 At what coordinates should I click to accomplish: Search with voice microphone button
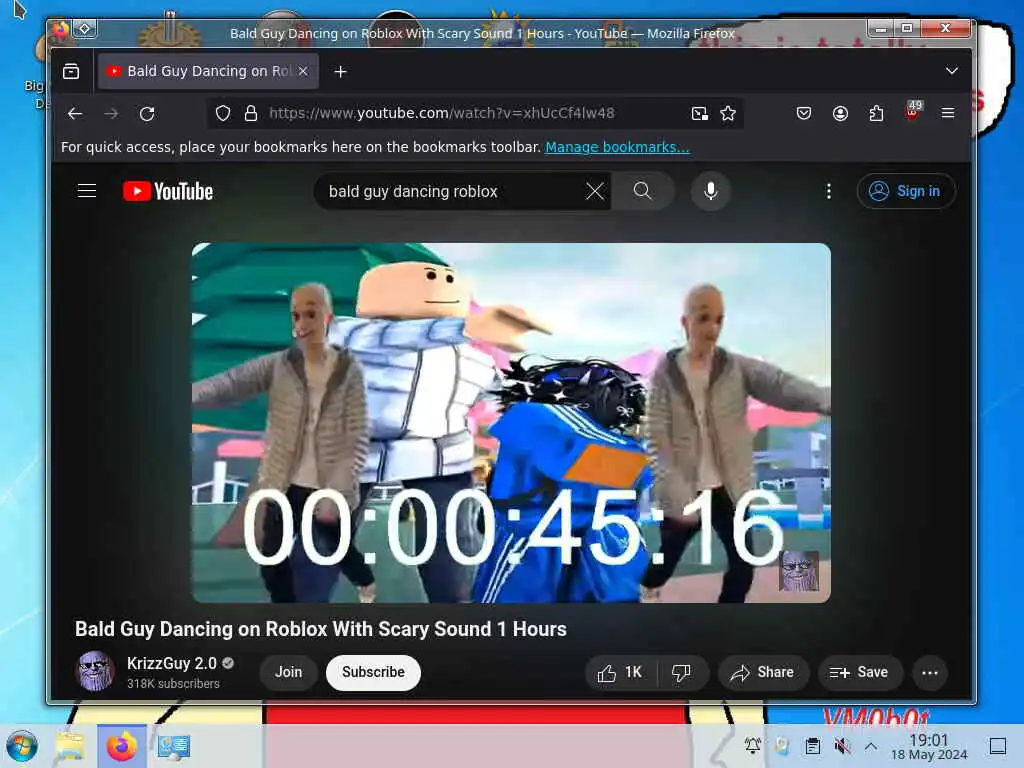click(x=711, y=191)
